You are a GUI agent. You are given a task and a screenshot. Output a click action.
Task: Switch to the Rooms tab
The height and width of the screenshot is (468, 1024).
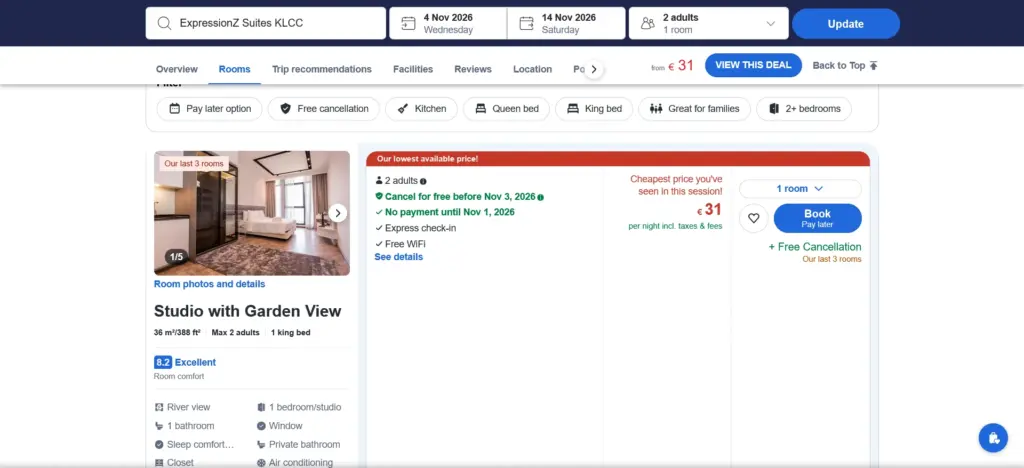point(234,69)
